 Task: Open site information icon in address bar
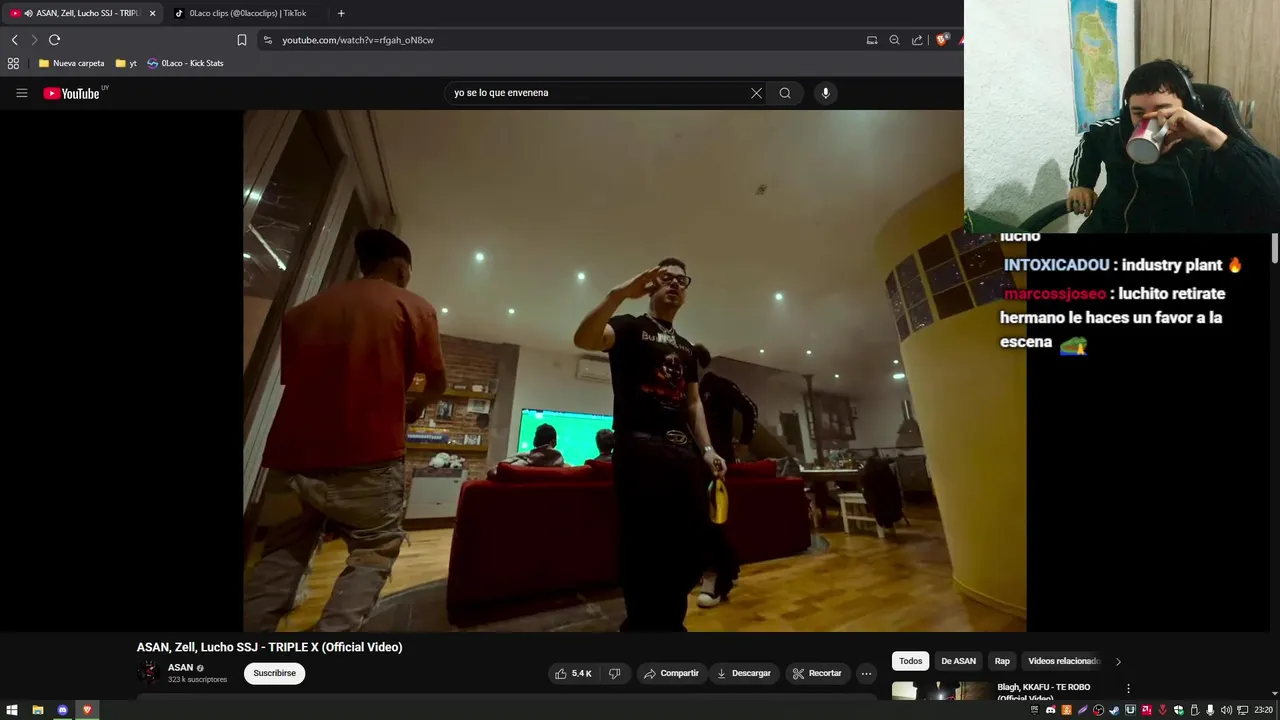pyautogui.click(x=267, y=40)
